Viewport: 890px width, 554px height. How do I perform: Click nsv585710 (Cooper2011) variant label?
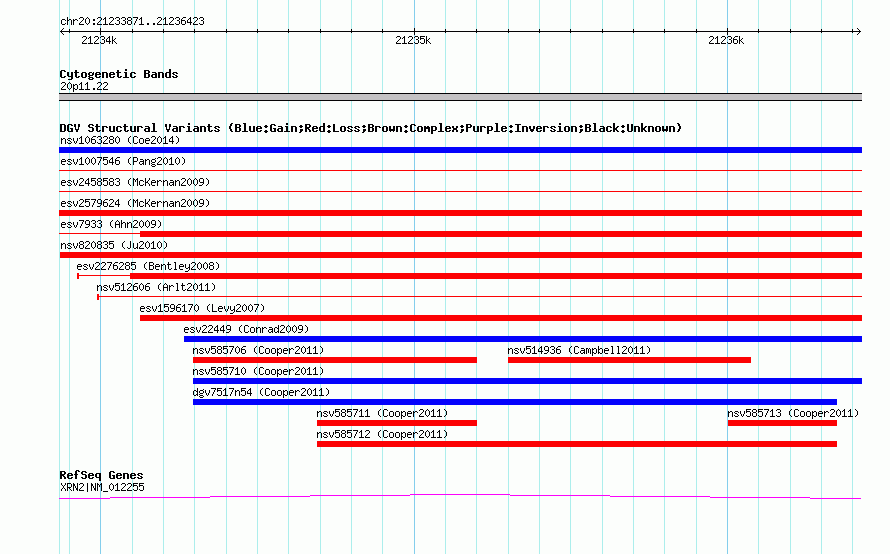point(258,371)
